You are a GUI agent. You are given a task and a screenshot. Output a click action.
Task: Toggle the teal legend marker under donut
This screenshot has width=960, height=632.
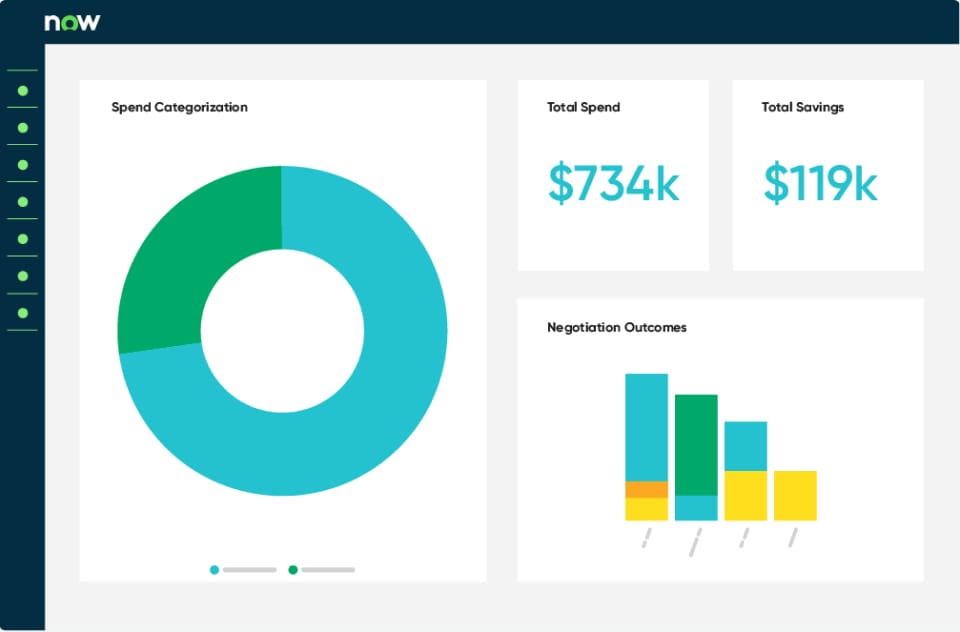[x=214, y=570]
